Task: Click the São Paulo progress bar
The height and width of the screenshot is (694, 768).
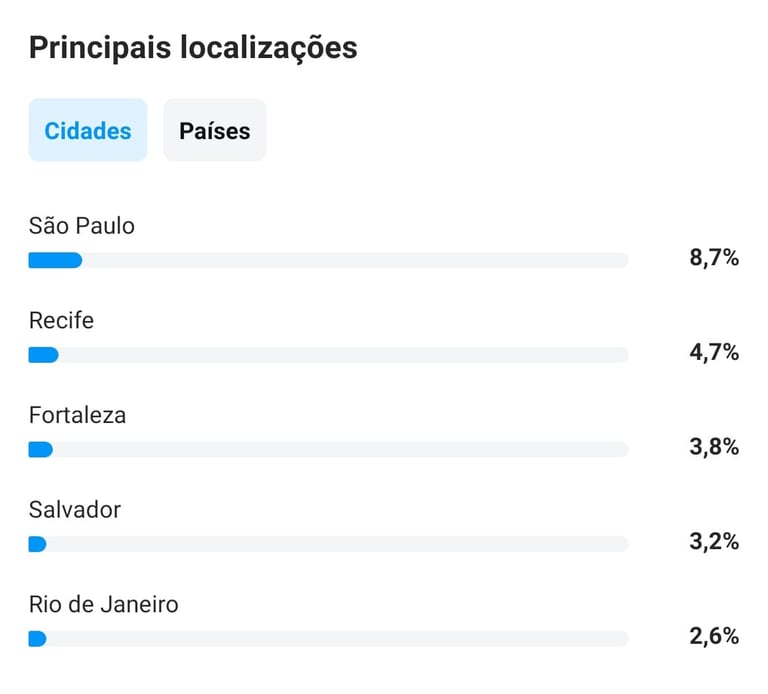Action: 329,260
